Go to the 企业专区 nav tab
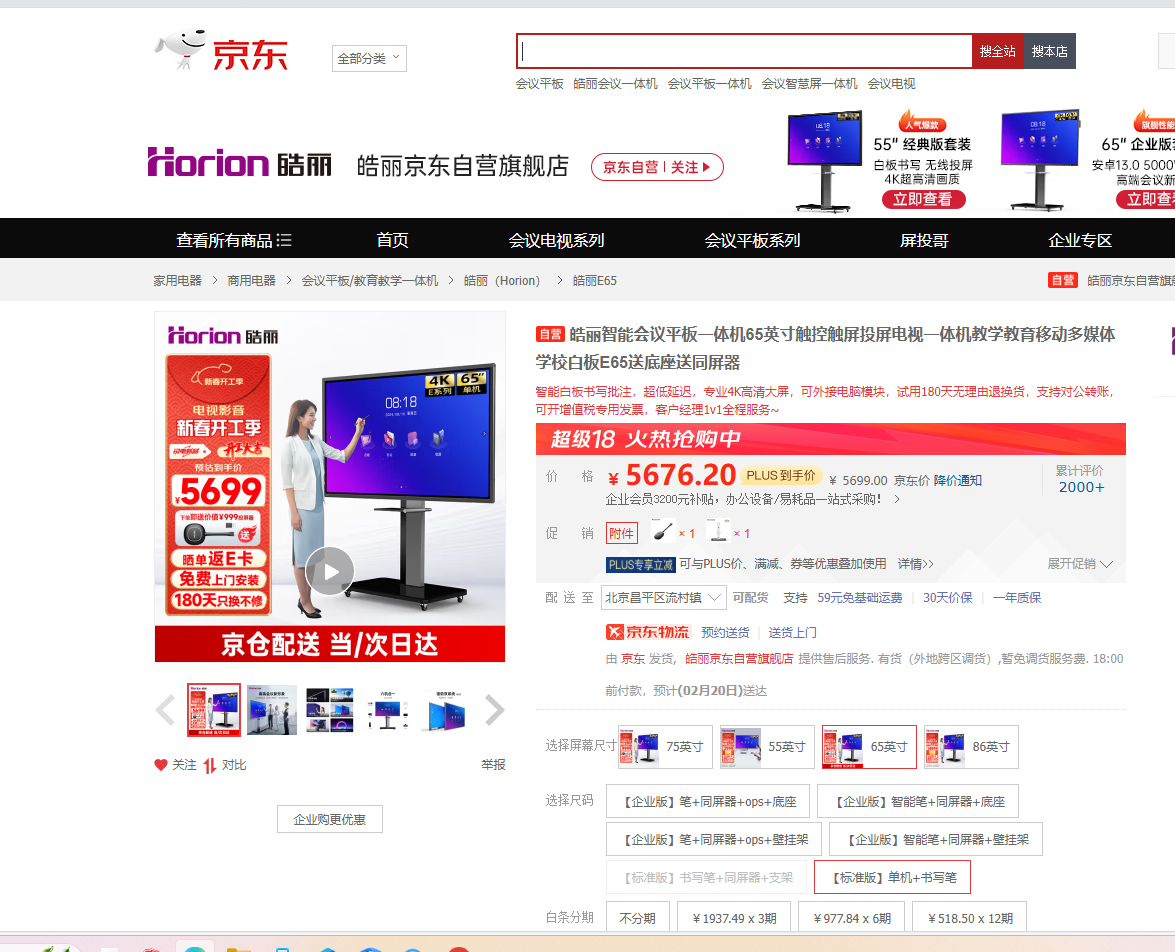The width and height of the screenshot is (1175, 952). [1080, 240]
